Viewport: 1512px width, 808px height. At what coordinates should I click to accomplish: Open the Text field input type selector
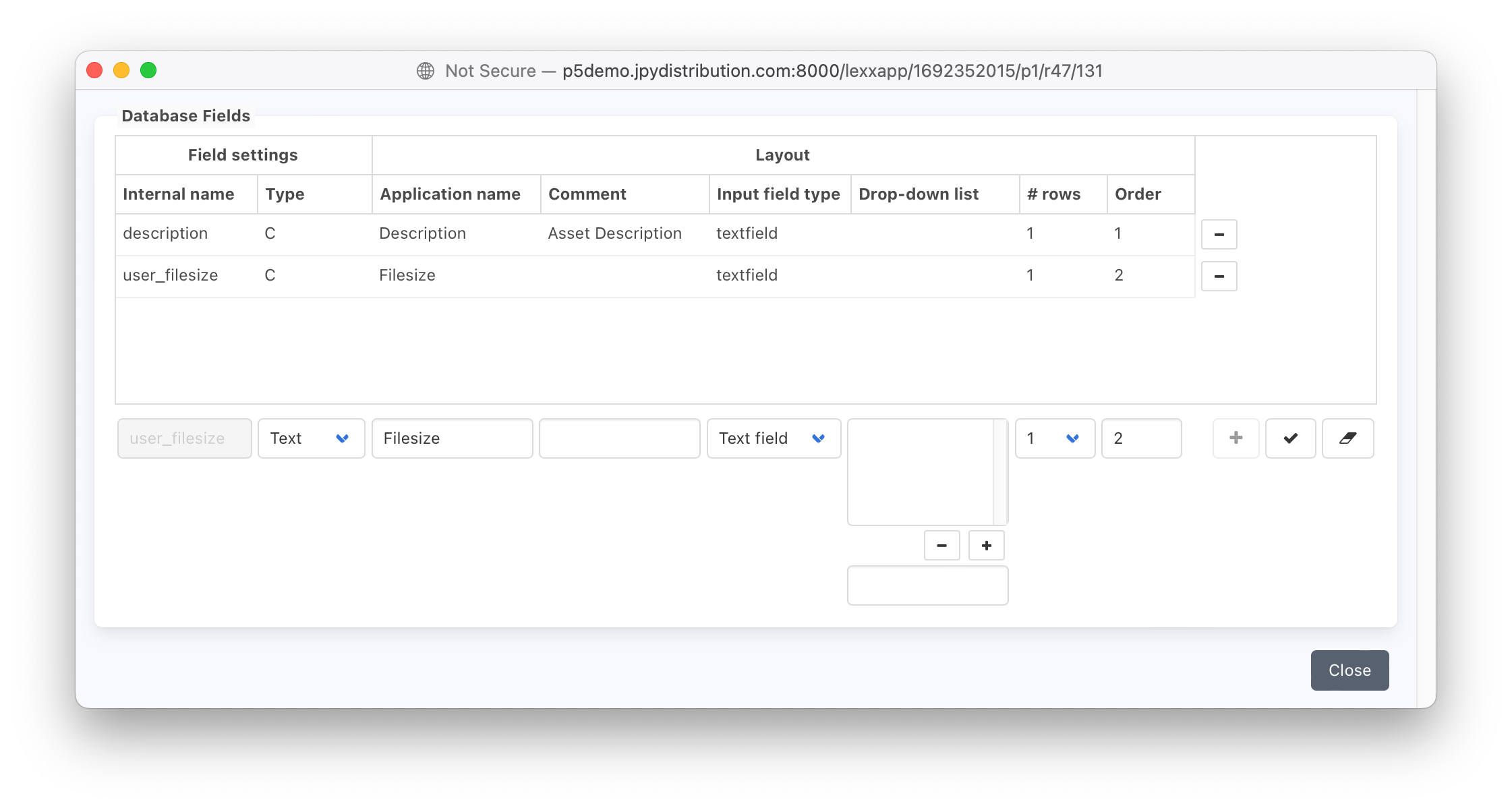pyautogui.click(x=774, y=438)
